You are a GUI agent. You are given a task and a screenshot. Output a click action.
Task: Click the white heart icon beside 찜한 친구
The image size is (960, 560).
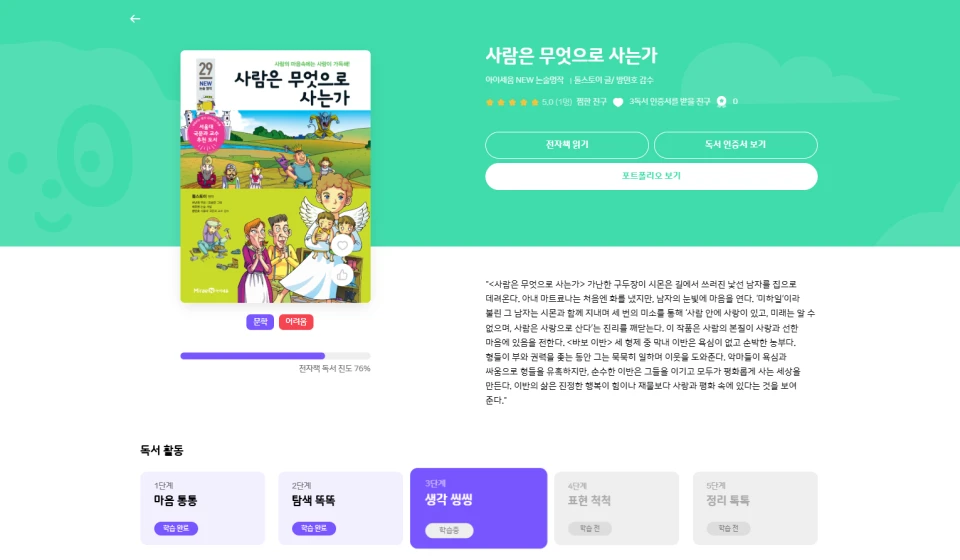click(x=618, y=102)
